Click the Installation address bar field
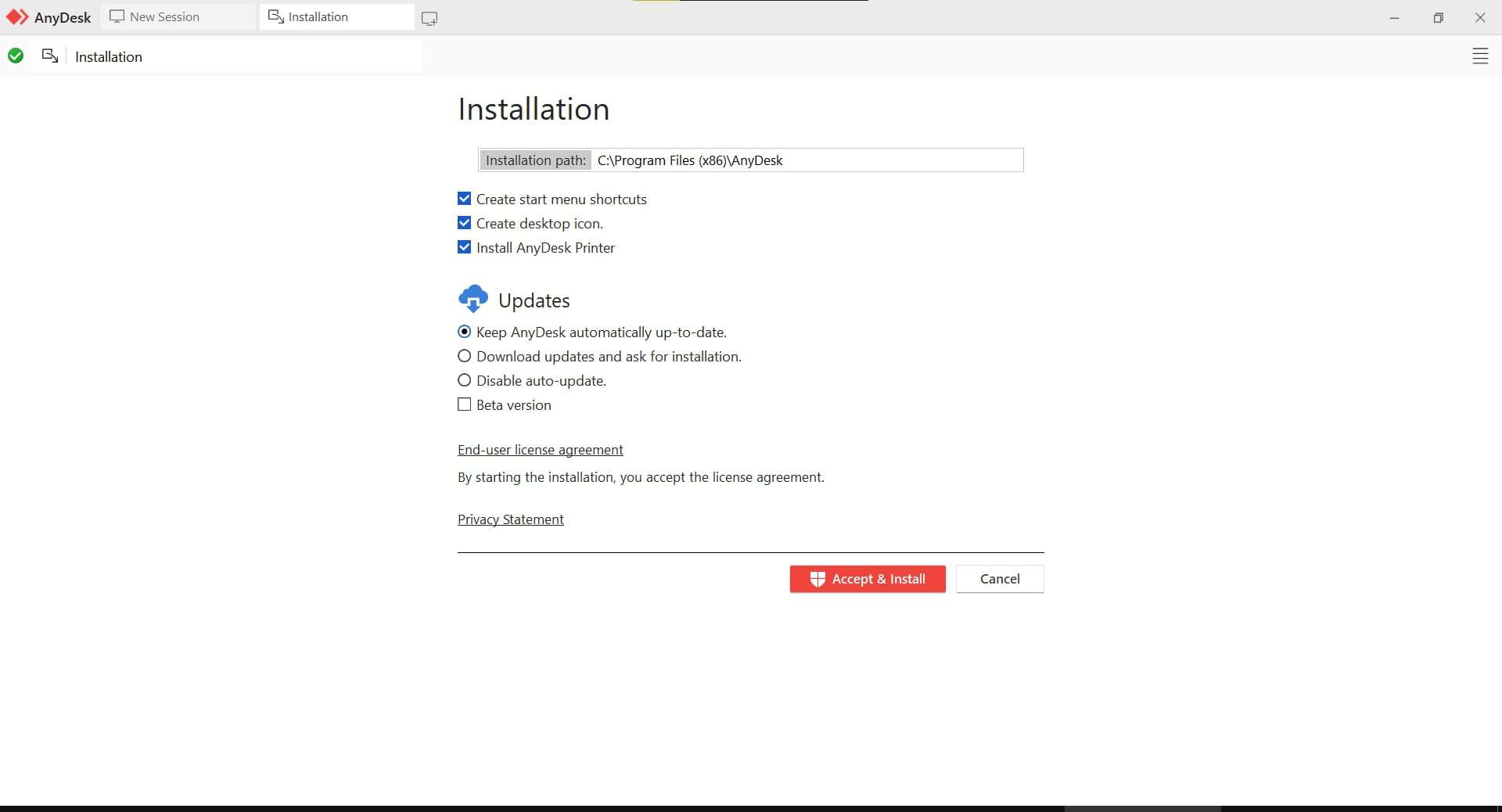Image resolution: width=1502 pixels, height=812 pixels. click(244, 56)
